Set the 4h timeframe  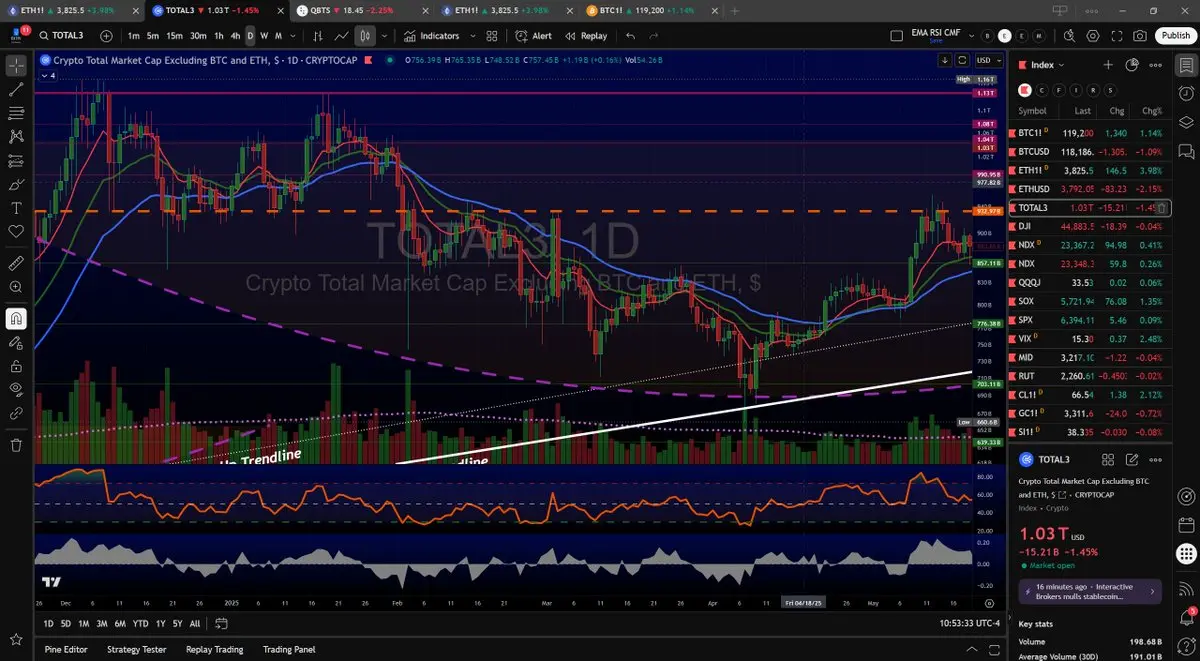(235, 35)
